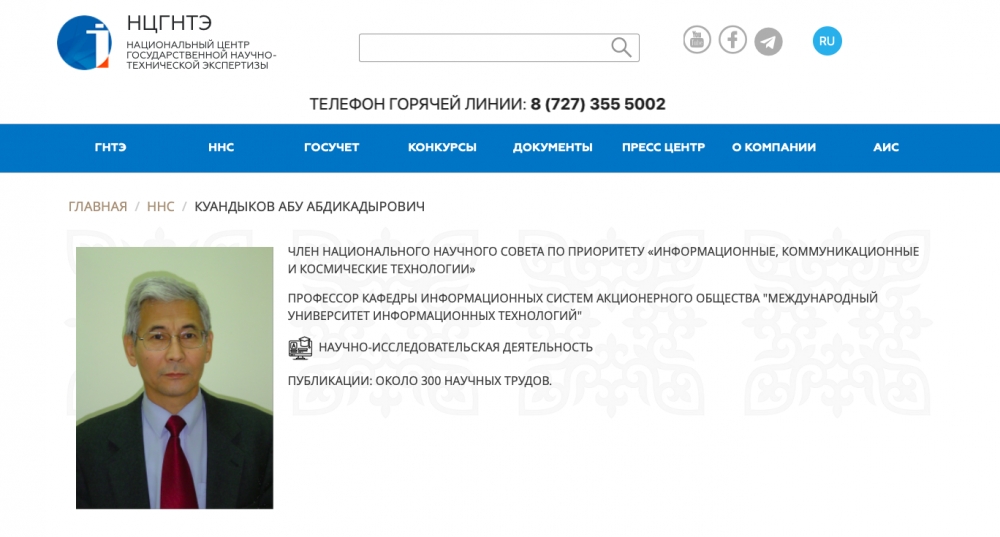Image resolution: width=1000 pixels, height=537 pixels.
Task: Open the ПРЕСС ЦЕНТР menu item
Action: point(663,147)
